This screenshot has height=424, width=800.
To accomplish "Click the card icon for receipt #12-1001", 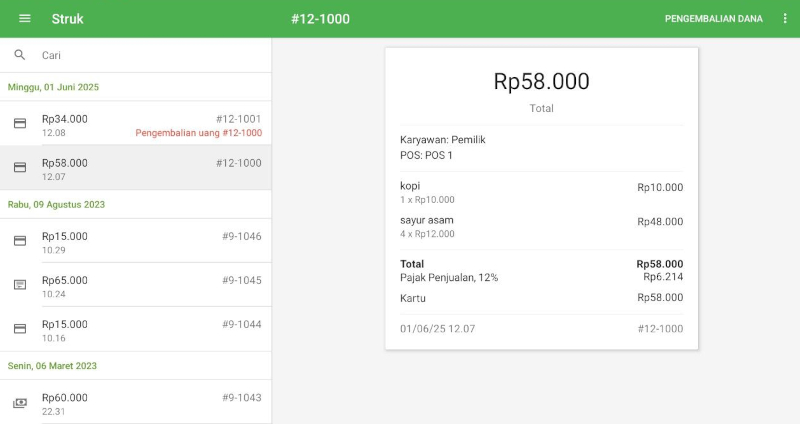I will pos(20,124).
